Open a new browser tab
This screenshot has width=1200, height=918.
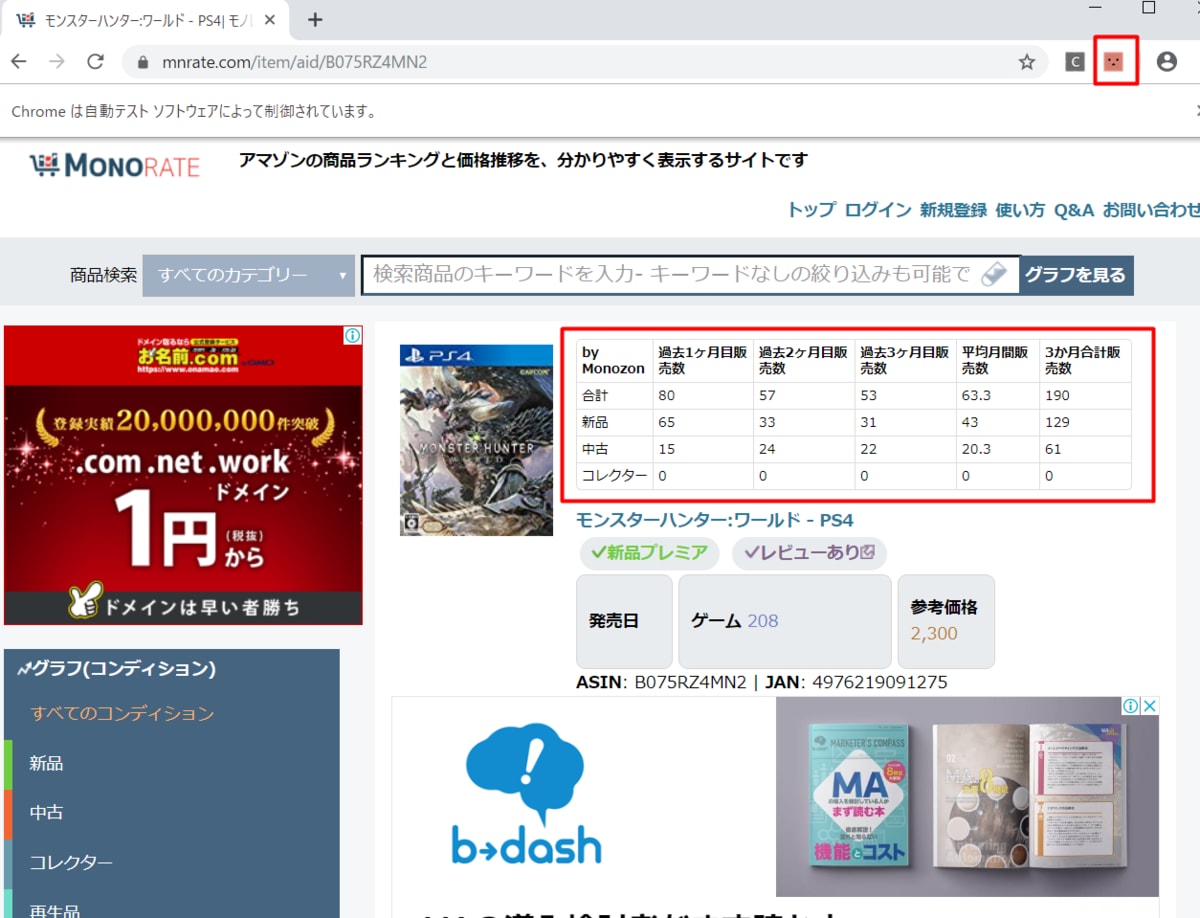315,19
